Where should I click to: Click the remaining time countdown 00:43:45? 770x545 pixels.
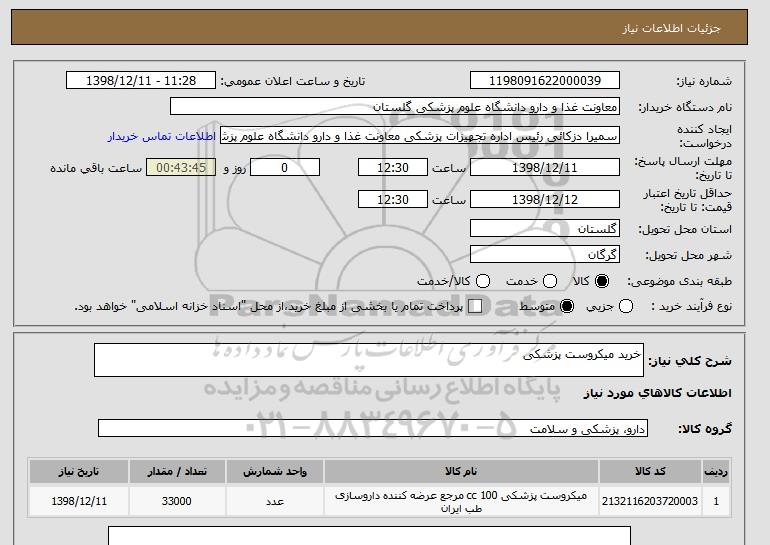coord(181,167)
